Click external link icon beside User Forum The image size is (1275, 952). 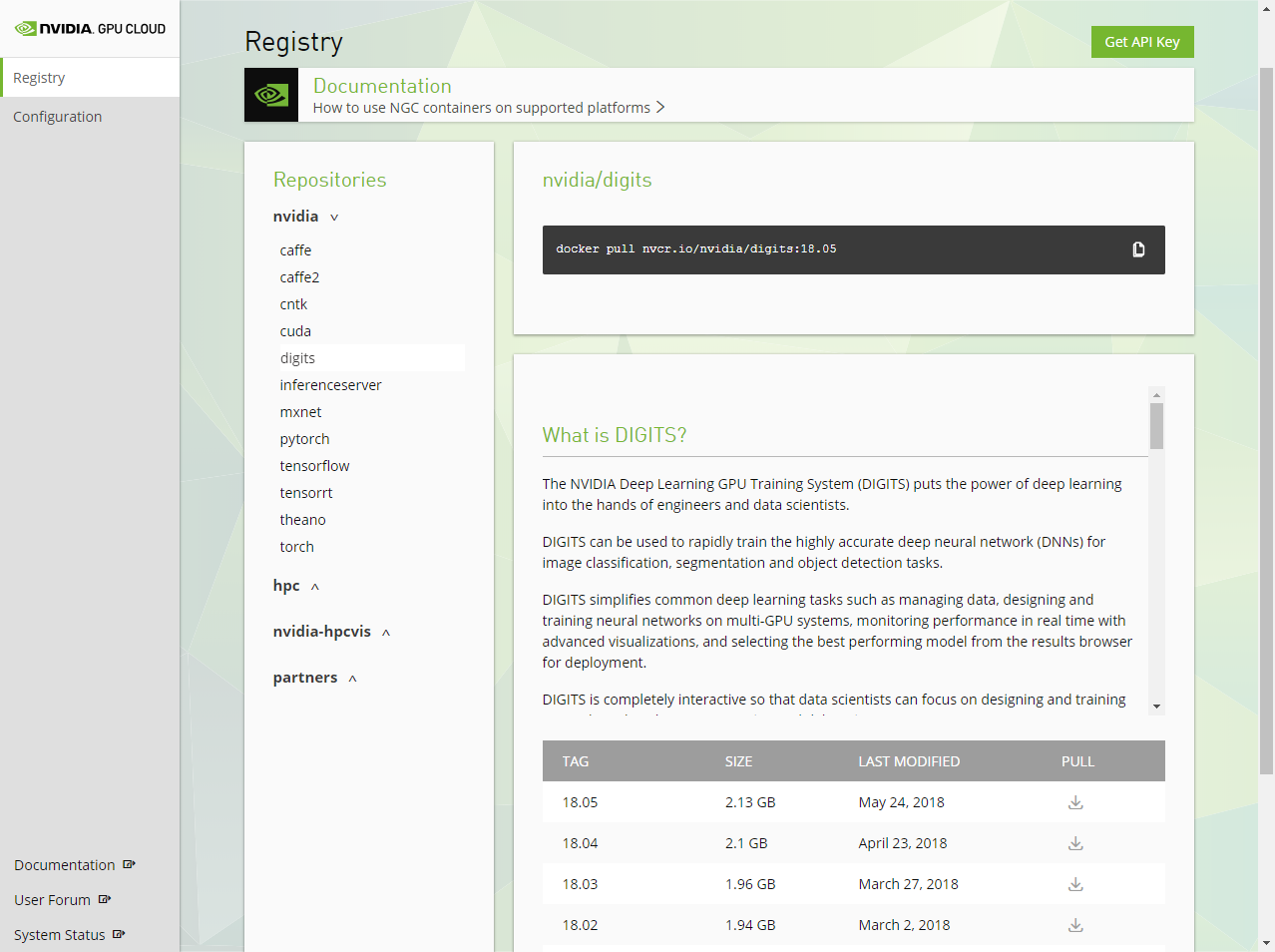(x=105, y=899)
